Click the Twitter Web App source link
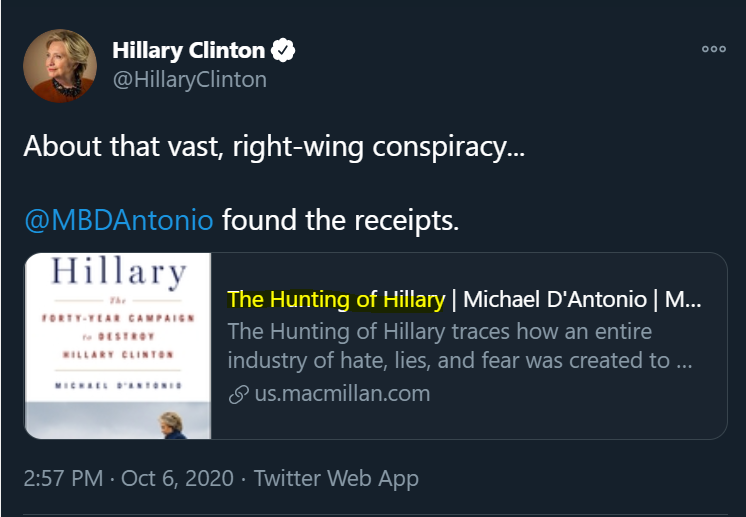The height and width of the screenshot is (517, 746). point(336,478)
